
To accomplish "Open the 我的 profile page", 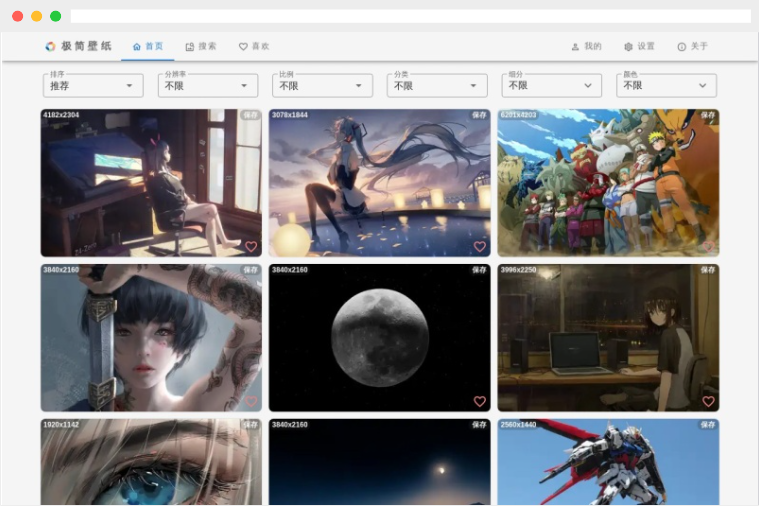I will (587, 46).
